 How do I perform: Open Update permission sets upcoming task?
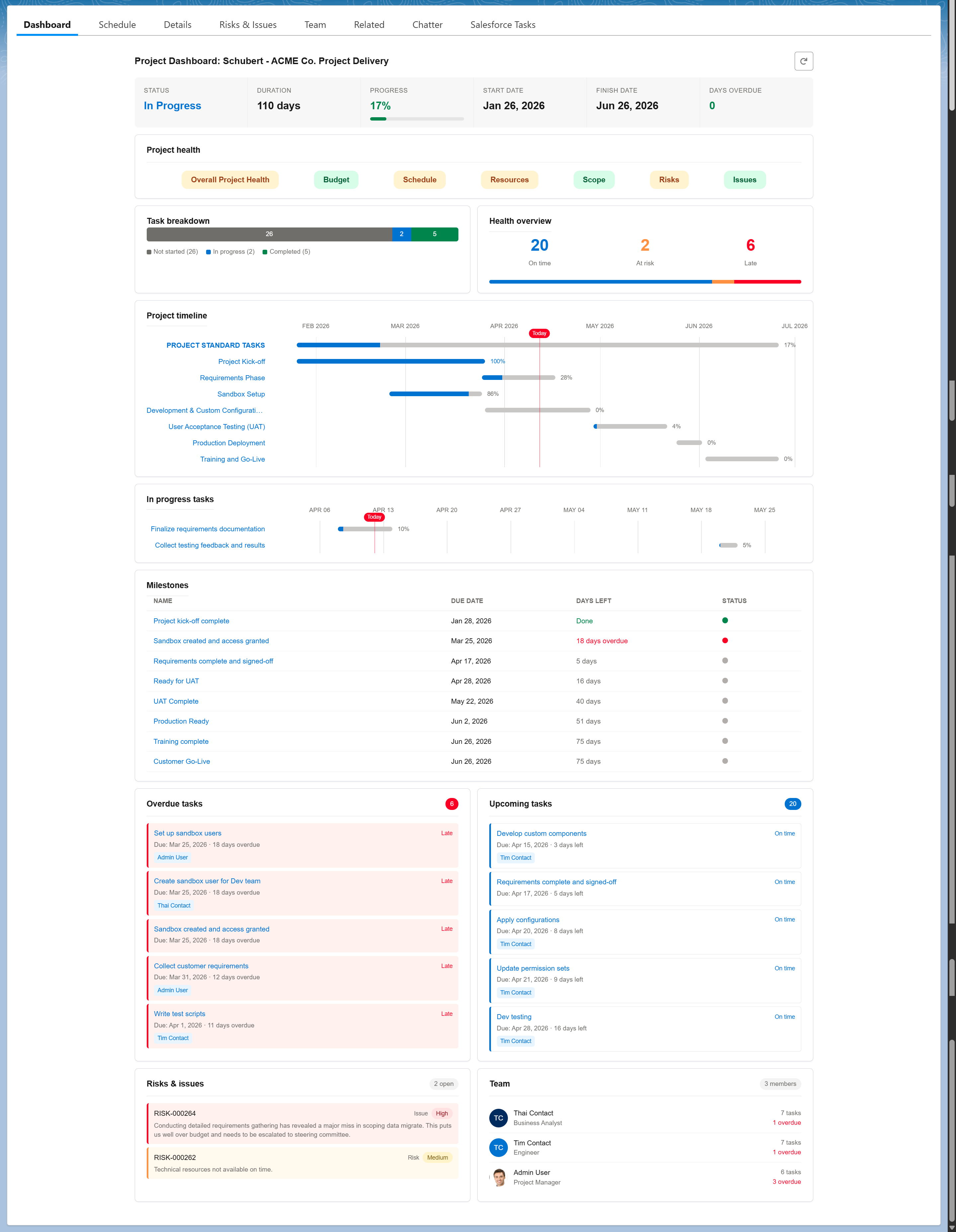tap(533, 969)
